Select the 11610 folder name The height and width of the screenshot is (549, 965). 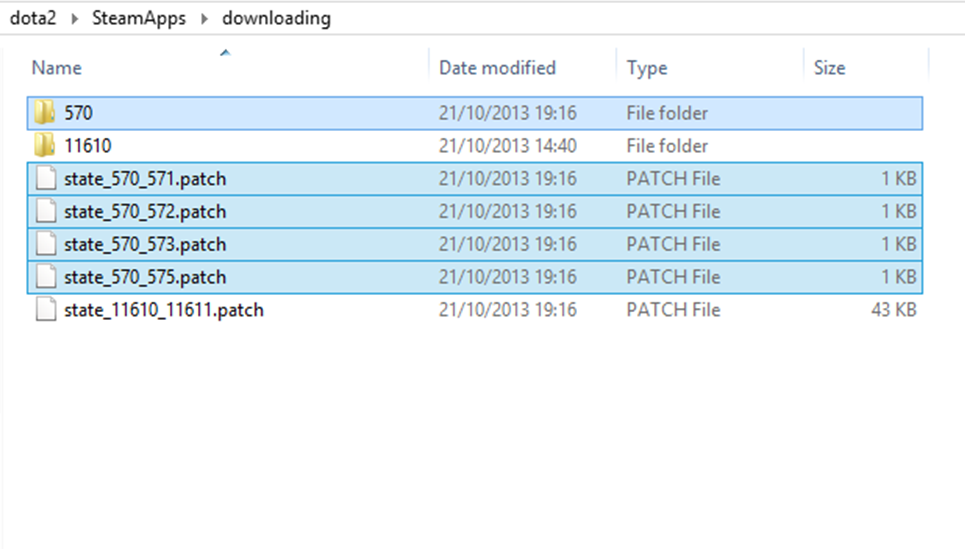[88, 146]
